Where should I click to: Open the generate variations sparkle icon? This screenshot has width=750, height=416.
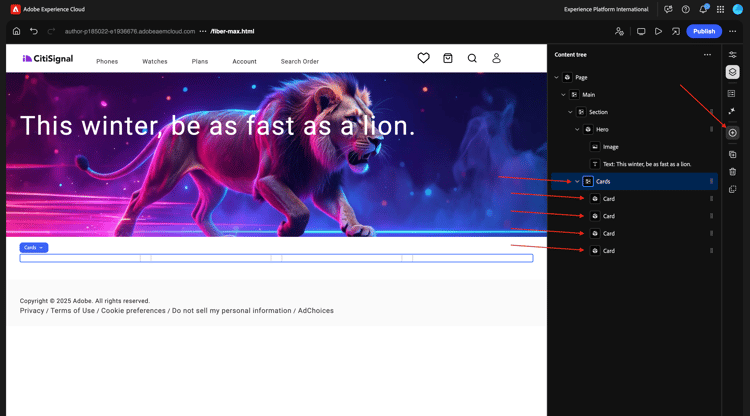731,111
